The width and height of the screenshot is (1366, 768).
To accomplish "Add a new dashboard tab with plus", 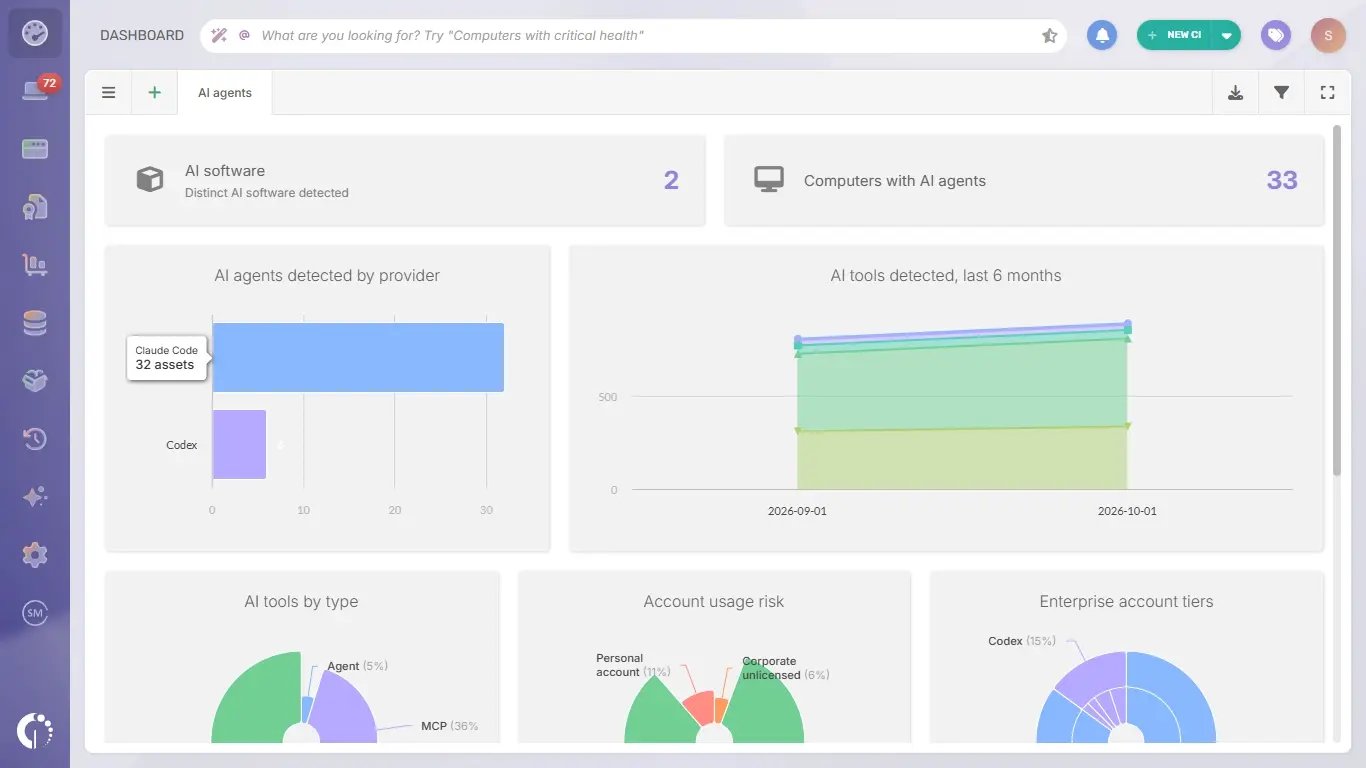I will pyautogui.click(x=154, y=93).
